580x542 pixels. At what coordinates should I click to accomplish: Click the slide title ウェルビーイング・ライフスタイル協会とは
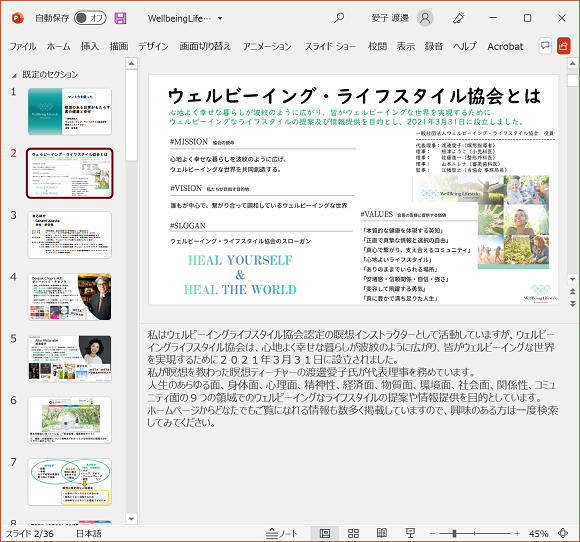[354, 96]
